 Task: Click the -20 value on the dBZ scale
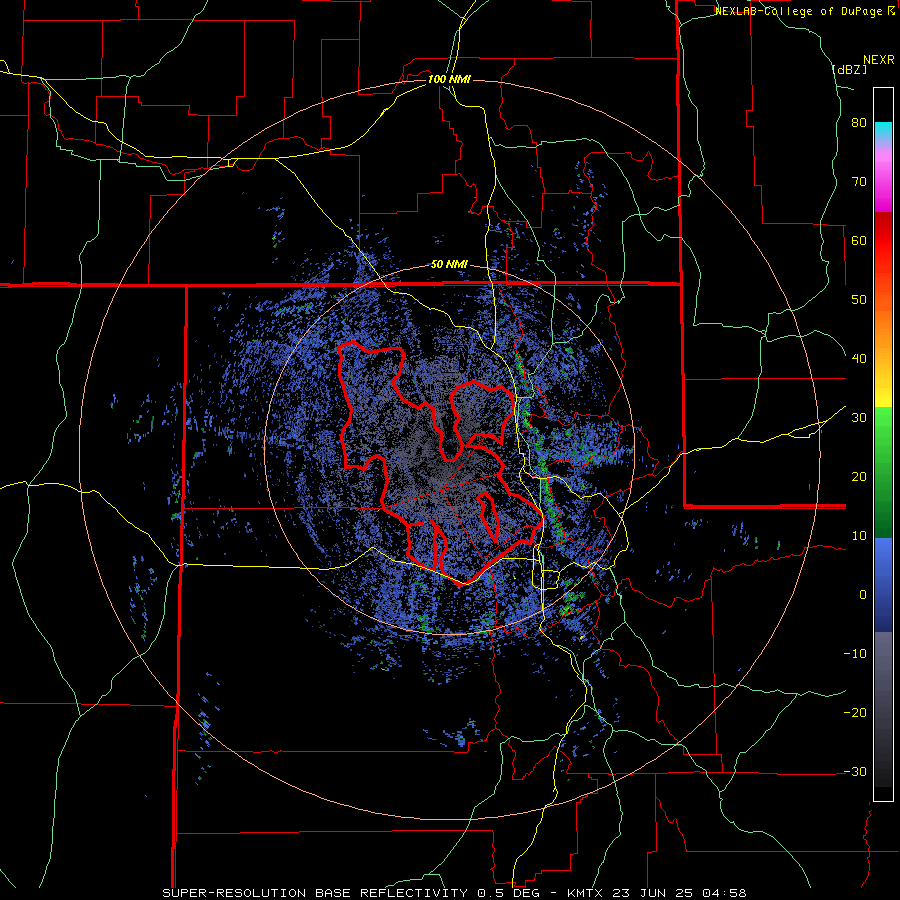click(855, 712)
